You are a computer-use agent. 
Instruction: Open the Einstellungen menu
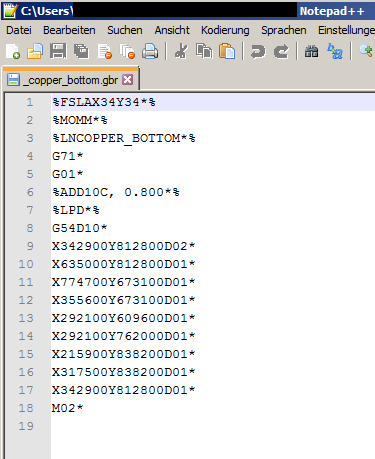pyautogui.click(x=346, y=30)
